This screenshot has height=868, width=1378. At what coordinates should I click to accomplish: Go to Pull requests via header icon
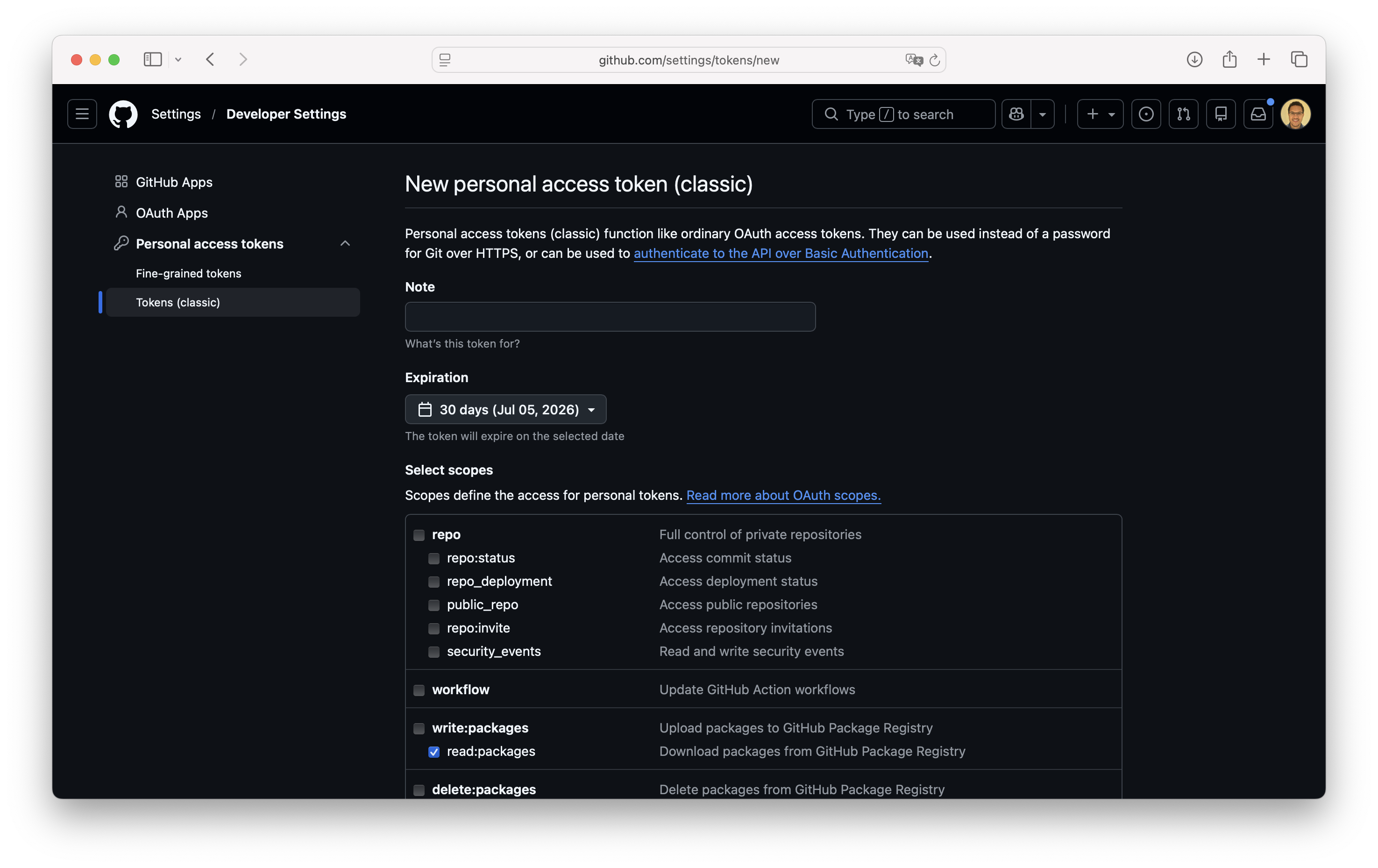pos(1183,114)
